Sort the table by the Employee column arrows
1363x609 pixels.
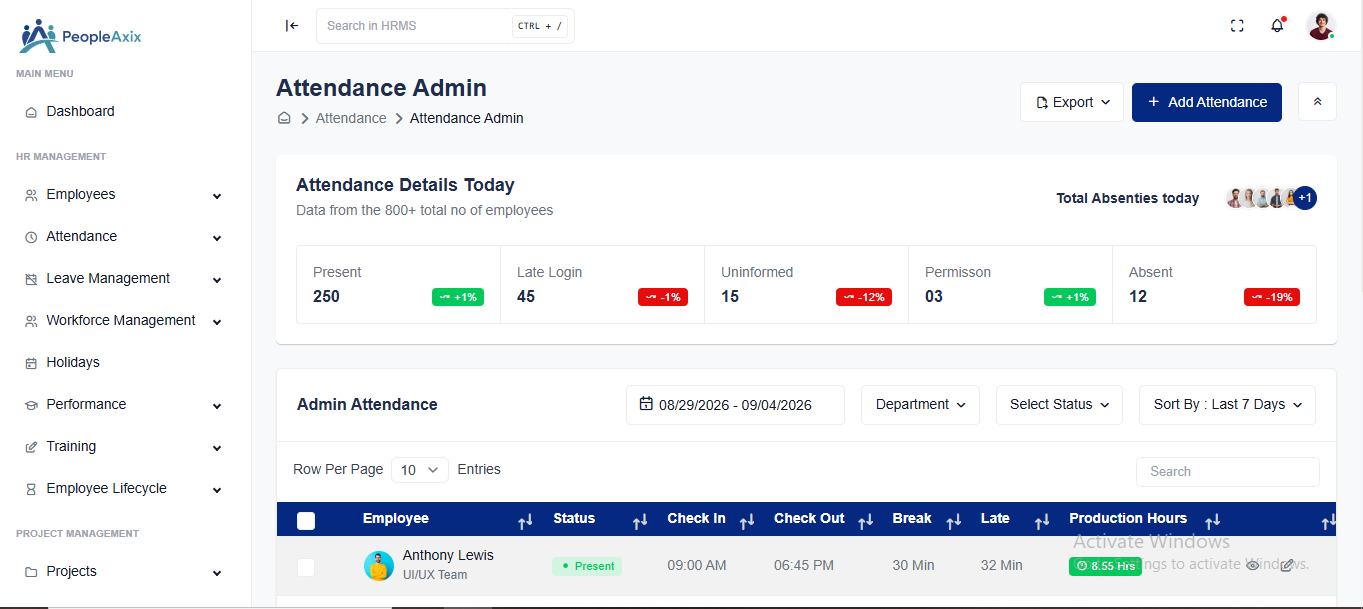coord(525,521)
